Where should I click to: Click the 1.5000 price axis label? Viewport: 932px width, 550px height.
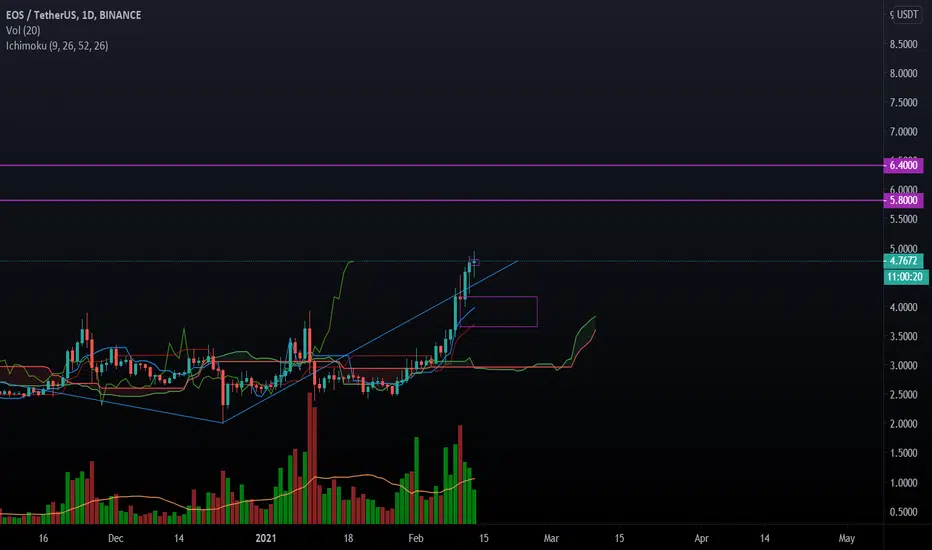click(903, 452)
